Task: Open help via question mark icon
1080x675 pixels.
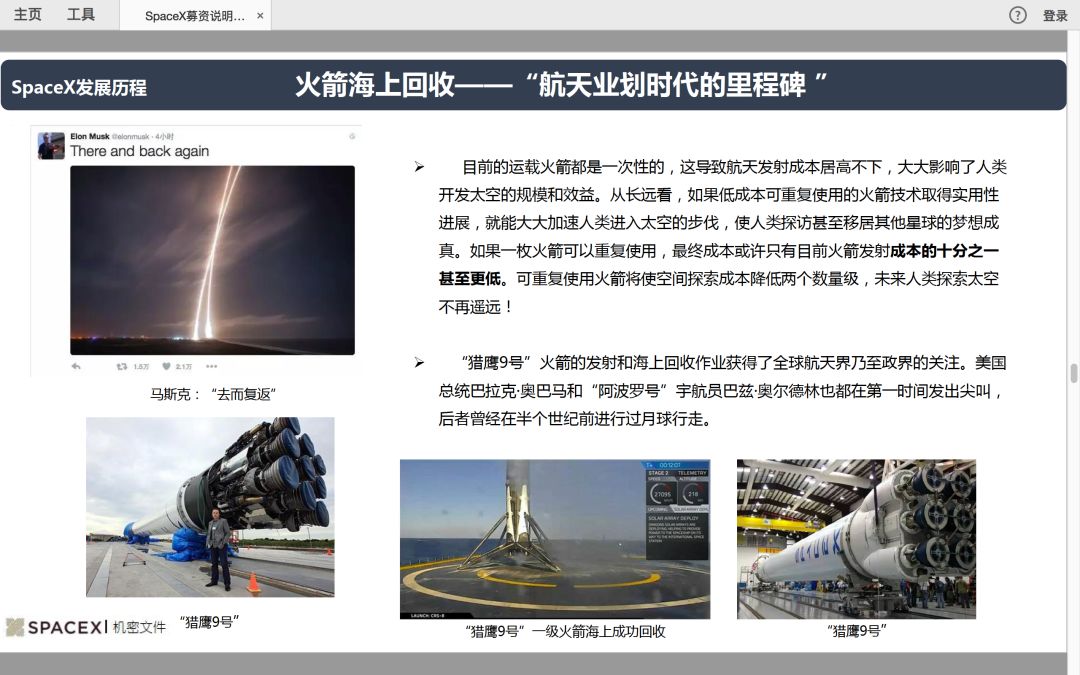Action: click(1017, 15)
